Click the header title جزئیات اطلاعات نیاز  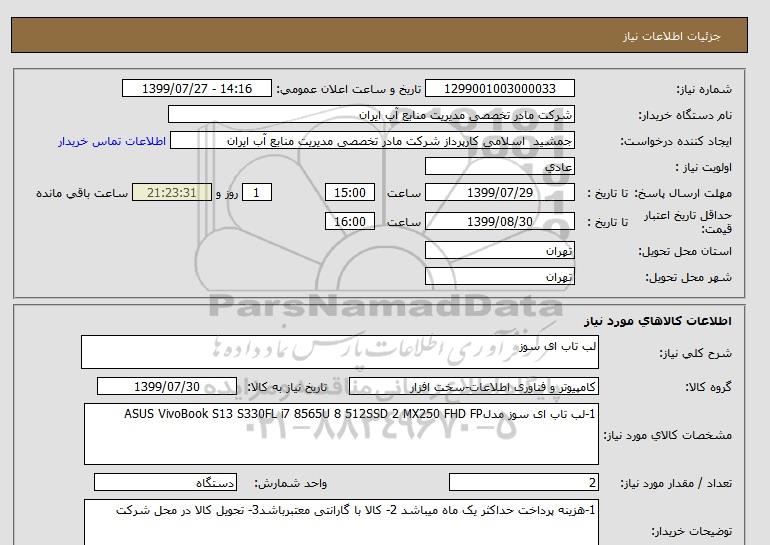671,36
